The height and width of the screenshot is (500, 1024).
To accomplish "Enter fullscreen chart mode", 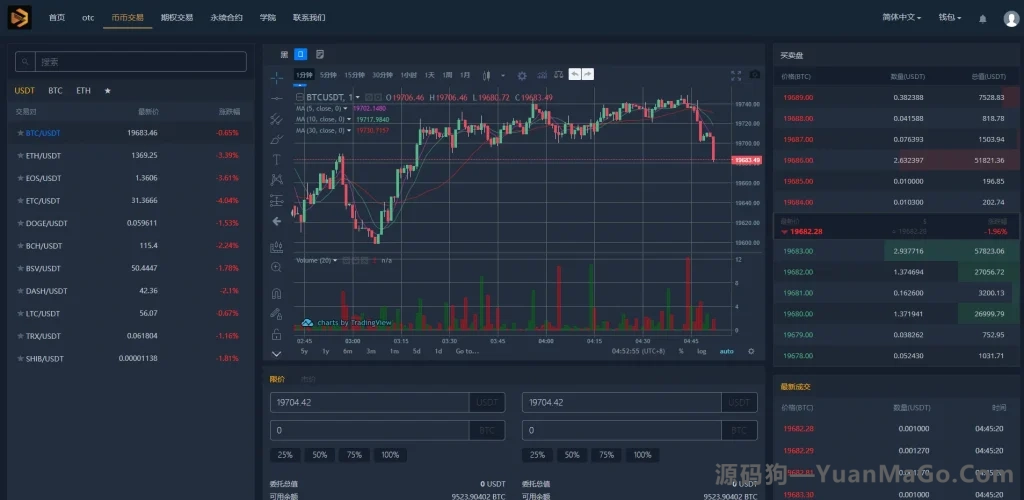I will tap(736, 75).
